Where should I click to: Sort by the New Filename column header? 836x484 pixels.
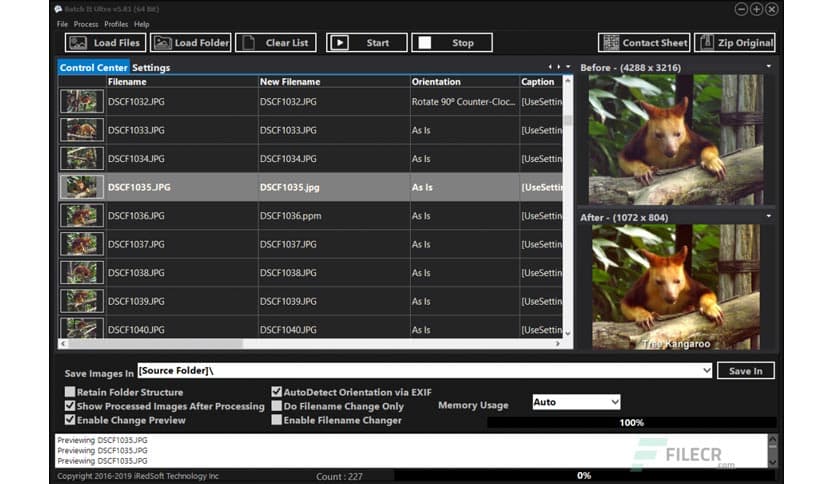tap(334, 82)
